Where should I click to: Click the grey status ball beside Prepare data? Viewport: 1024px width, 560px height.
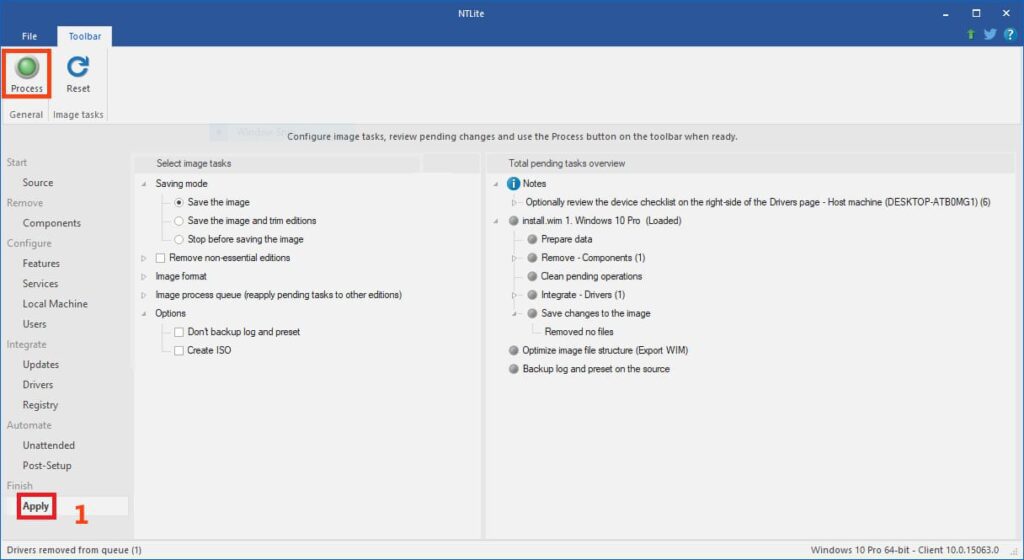coord(532,240)
